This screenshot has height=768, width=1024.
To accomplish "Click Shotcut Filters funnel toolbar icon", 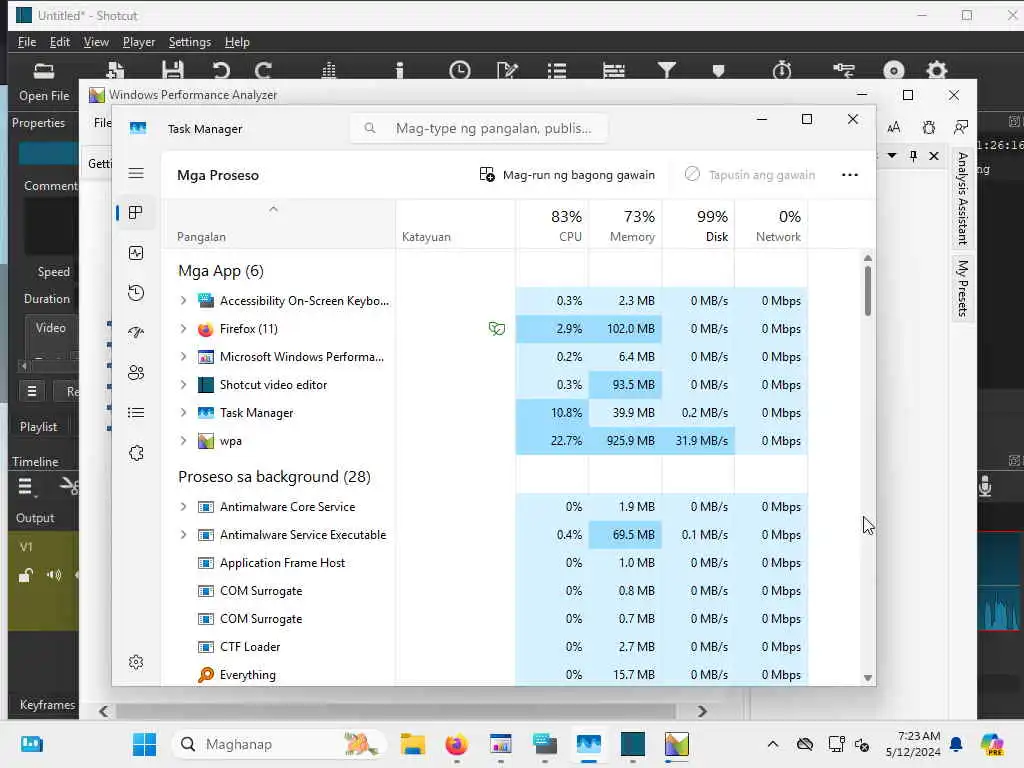I will pyautogui.click(x=667, y=70).
